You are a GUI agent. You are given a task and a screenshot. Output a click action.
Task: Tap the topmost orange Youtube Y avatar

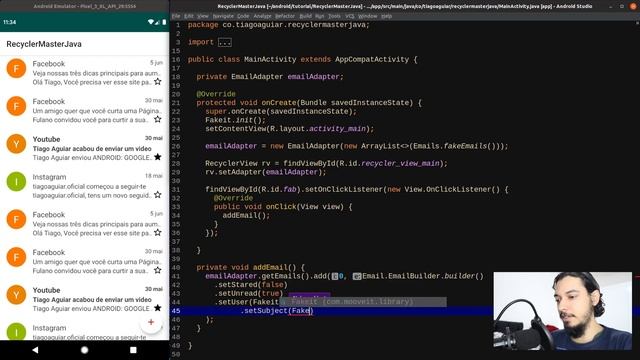[16, 144]
